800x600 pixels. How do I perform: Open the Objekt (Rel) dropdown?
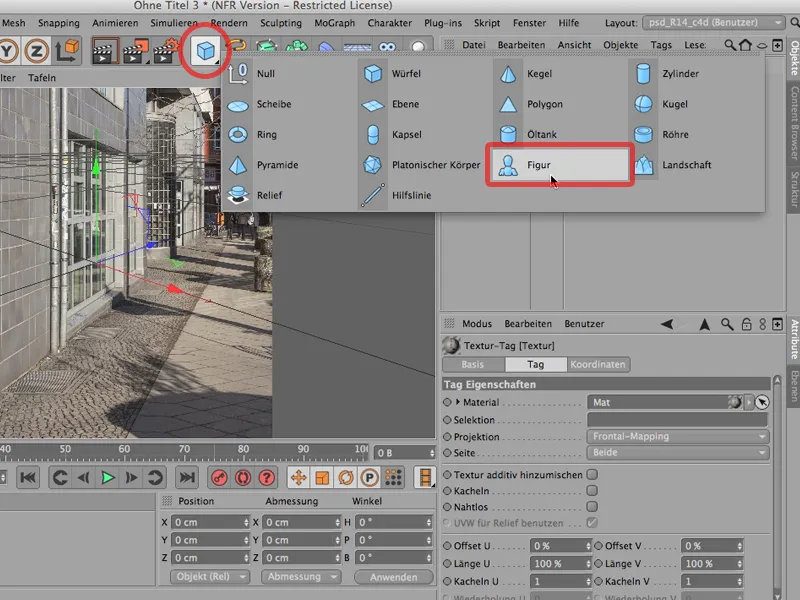(210, 577)
